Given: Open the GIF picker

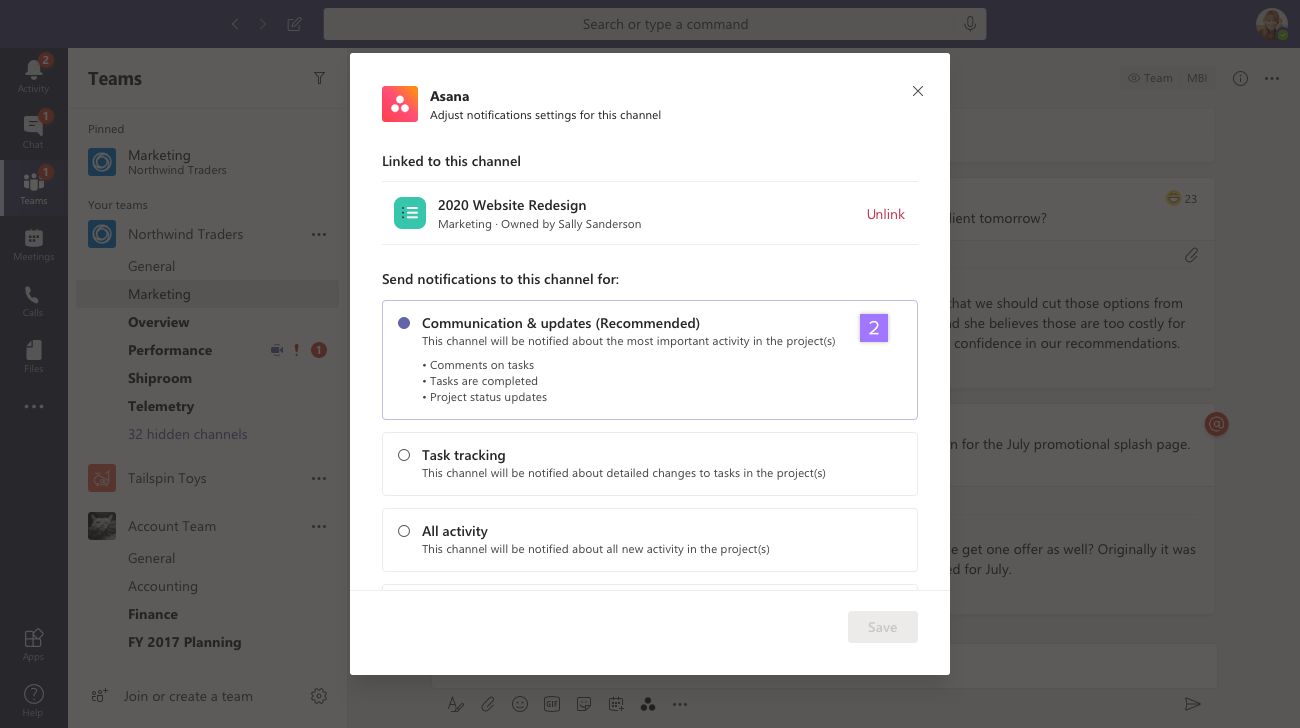Looking at the screenshot, I should (x=552, y=704).
